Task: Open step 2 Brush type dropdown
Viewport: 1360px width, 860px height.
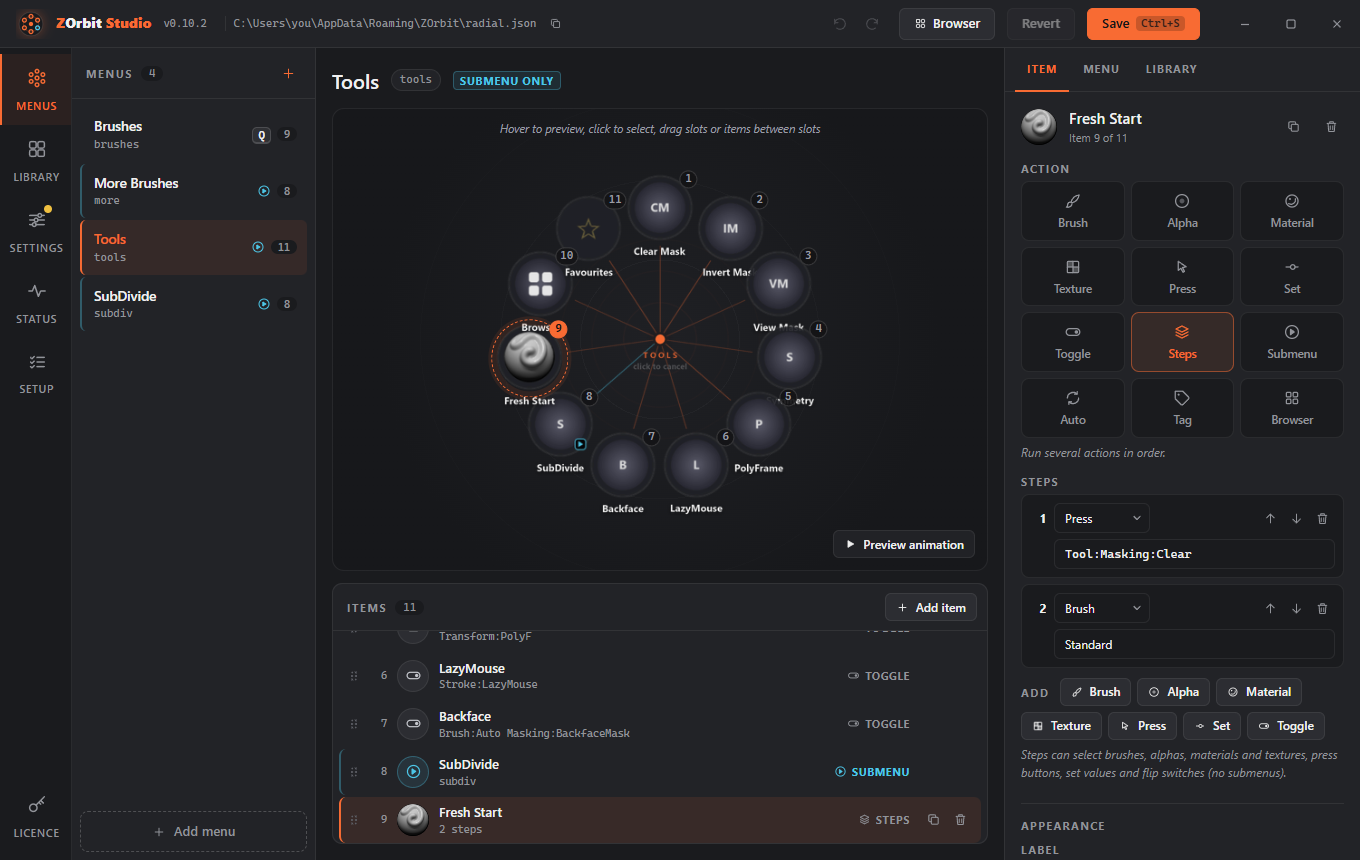Action: (1102, 608)
